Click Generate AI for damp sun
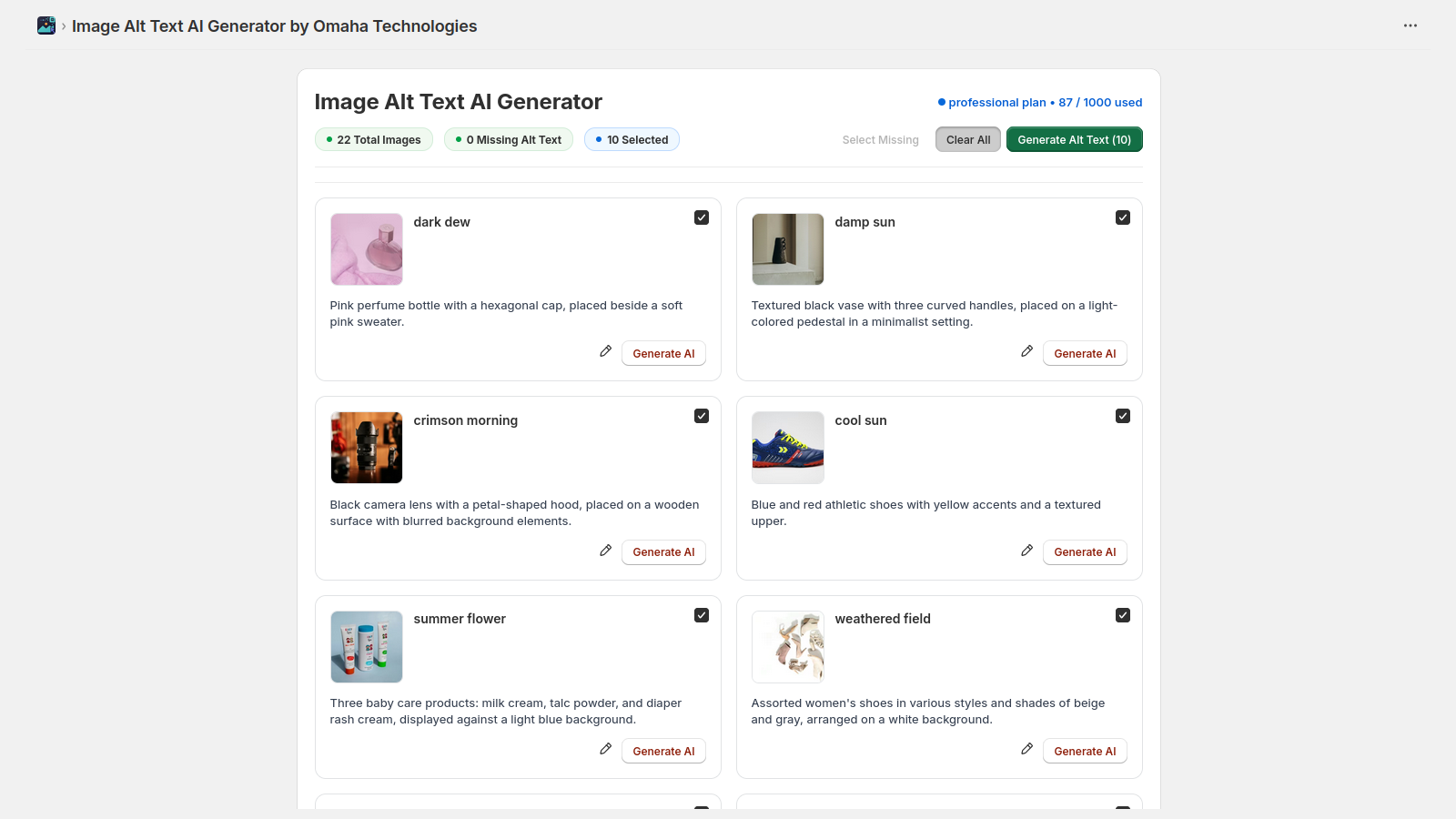1456x819 pixels. [1085, 353]
